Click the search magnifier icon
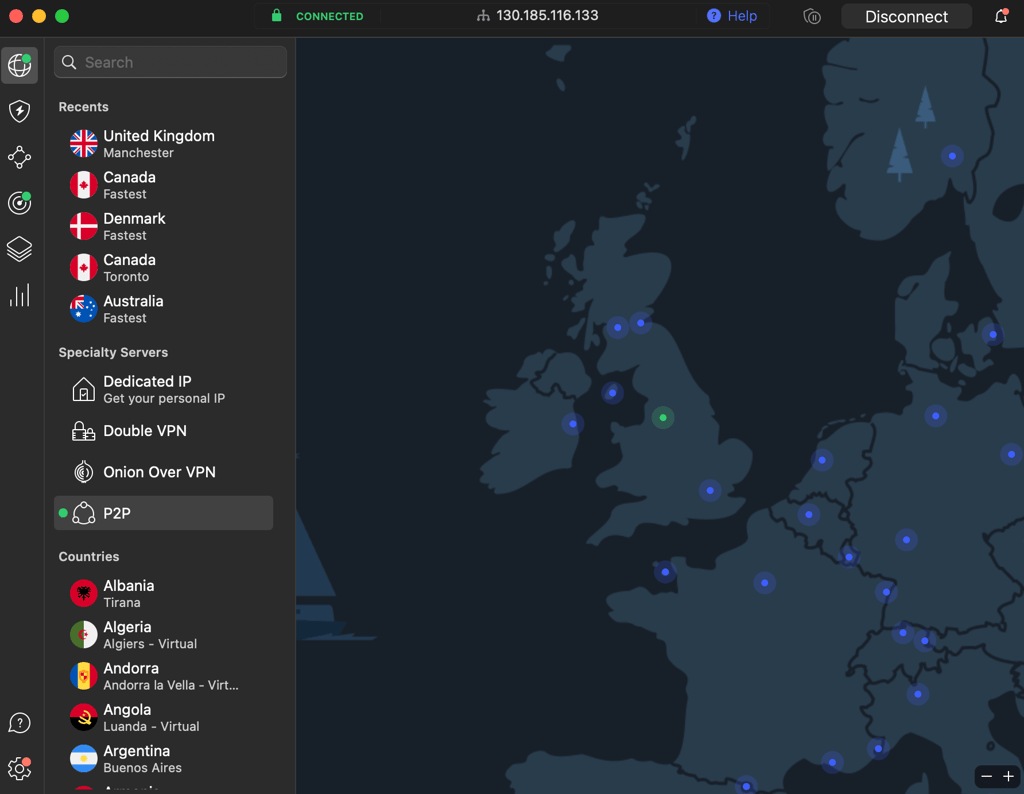The image size is (1024, 794). (x=69, y=62)
